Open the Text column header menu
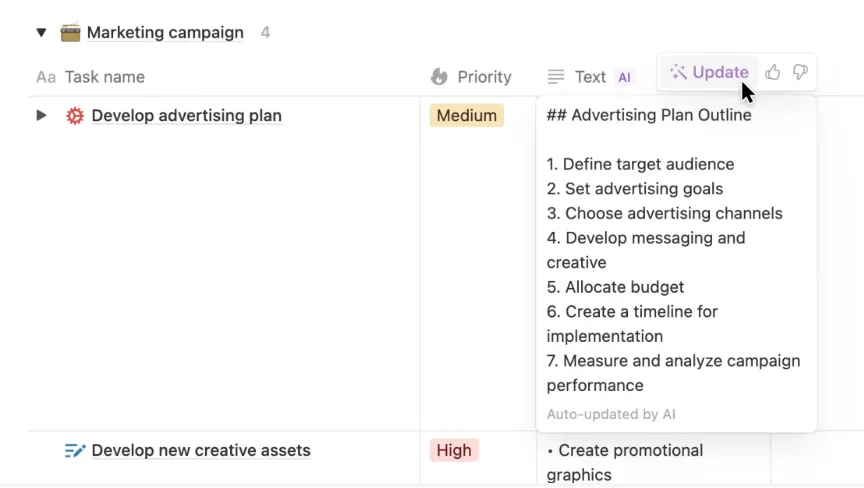The image size is (864, 488). (x=590, y=77)
